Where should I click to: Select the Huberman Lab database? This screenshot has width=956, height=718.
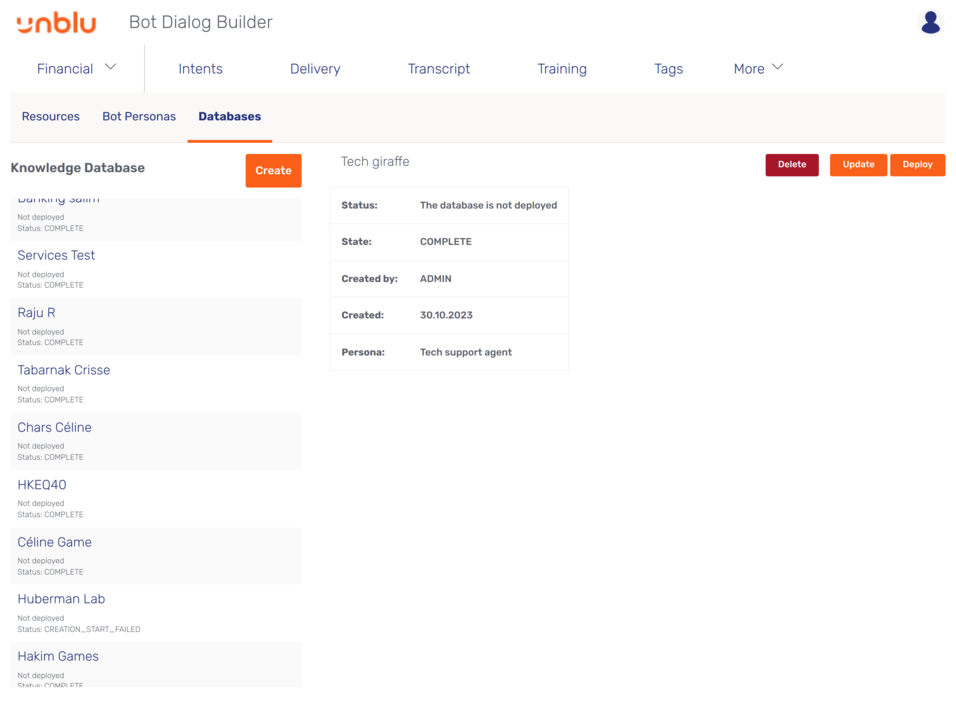coord(61,598)
